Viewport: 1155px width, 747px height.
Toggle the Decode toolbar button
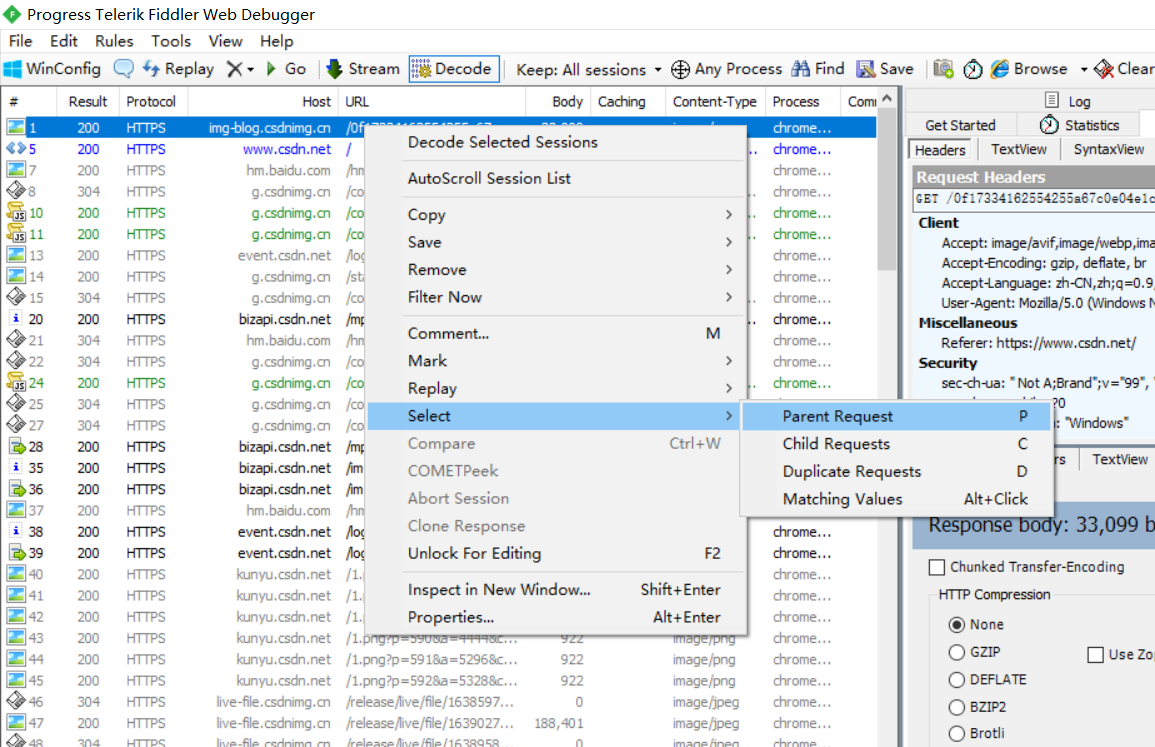coord(454,69)
